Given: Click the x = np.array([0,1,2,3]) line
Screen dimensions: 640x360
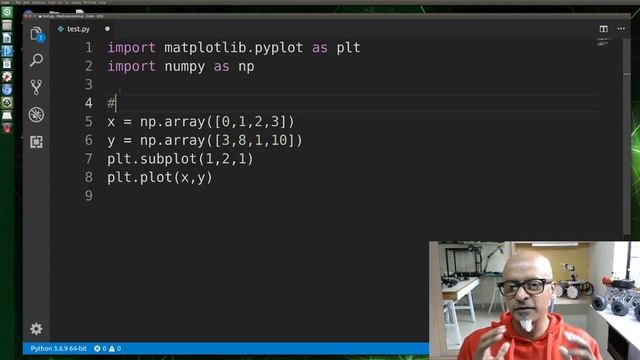Looking at the screenshot, I should pyautogui.click(x=200, y=122).
